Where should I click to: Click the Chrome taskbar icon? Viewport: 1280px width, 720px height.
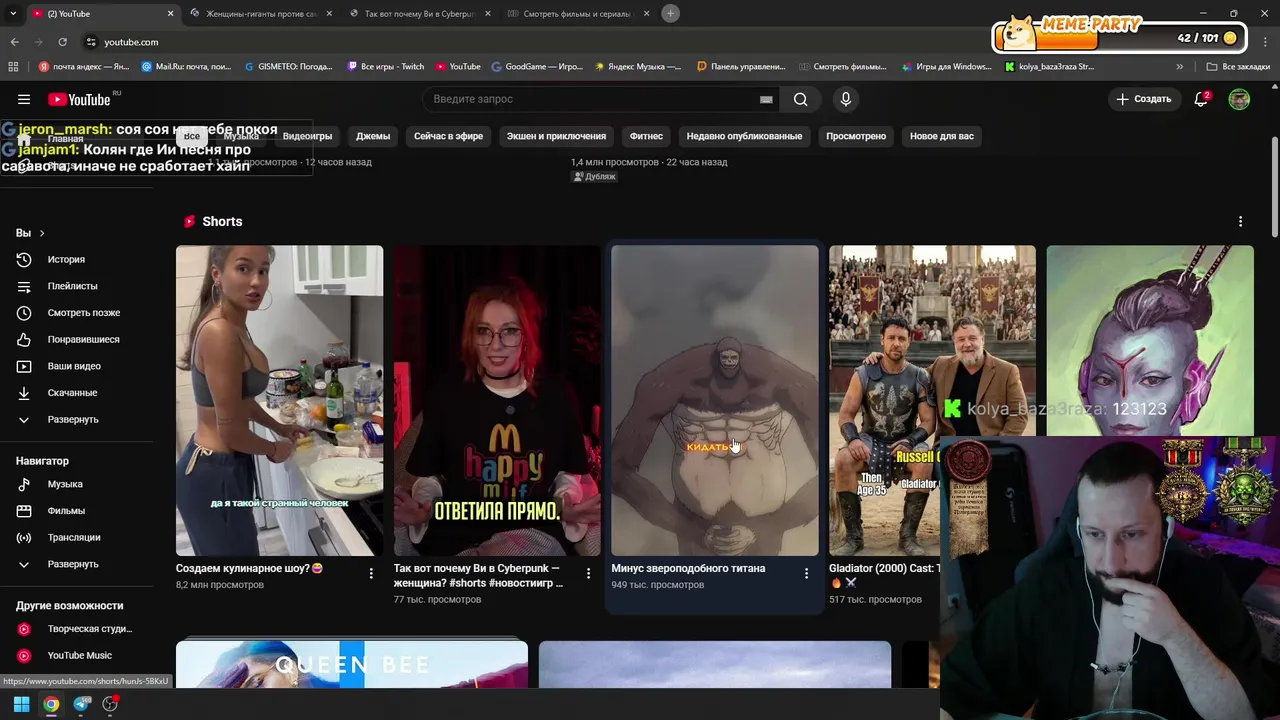pyautogui.click(x=51, y=704)
